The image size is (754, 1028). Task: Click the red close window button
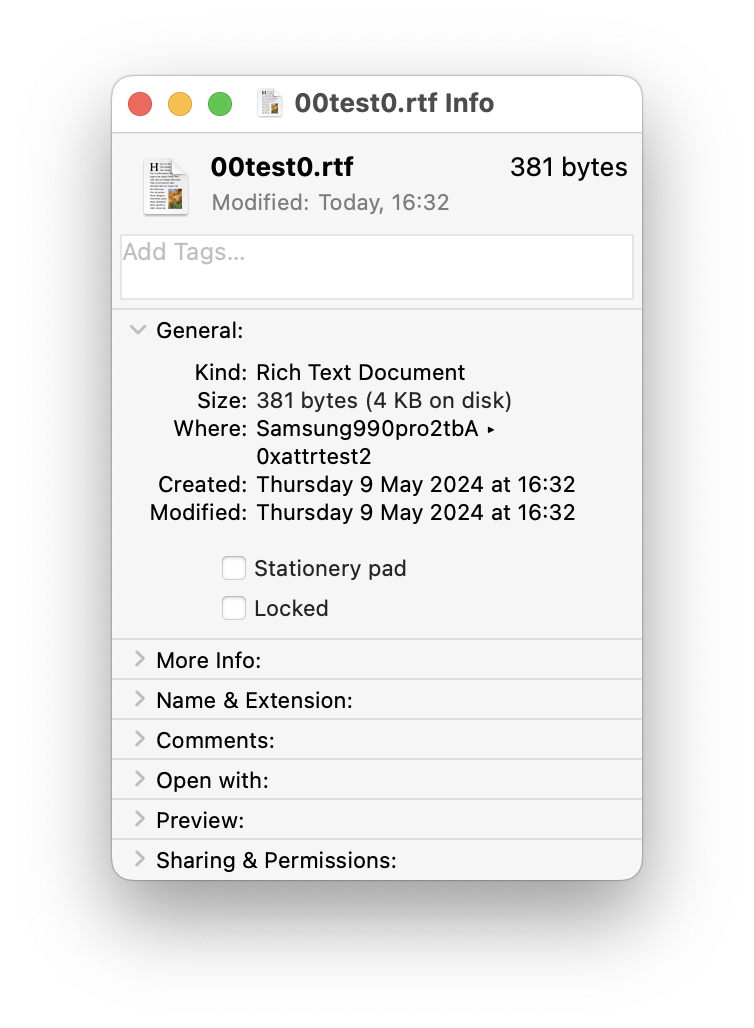(x=140, y=104)
